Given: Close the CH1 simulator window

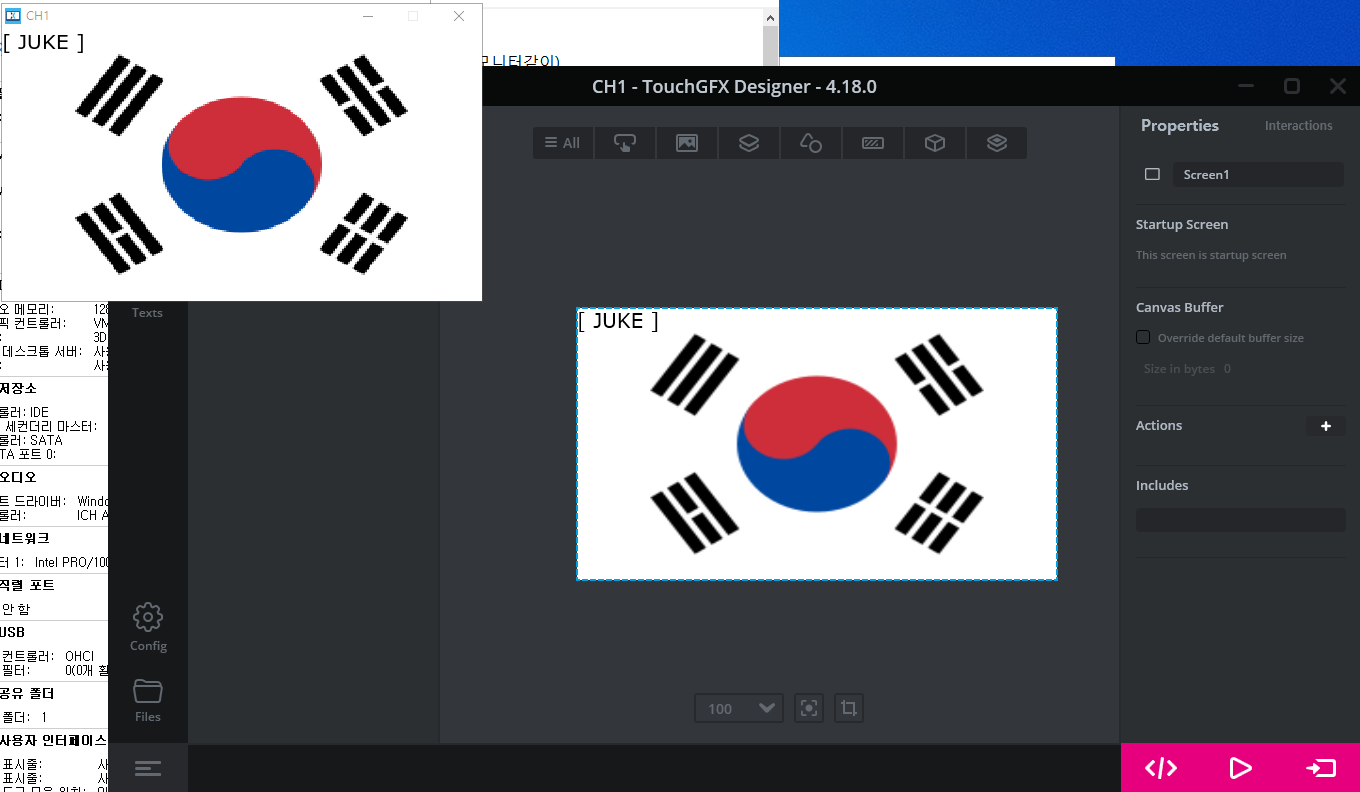Looking at the screenshot, I should [x=459, y=16].
